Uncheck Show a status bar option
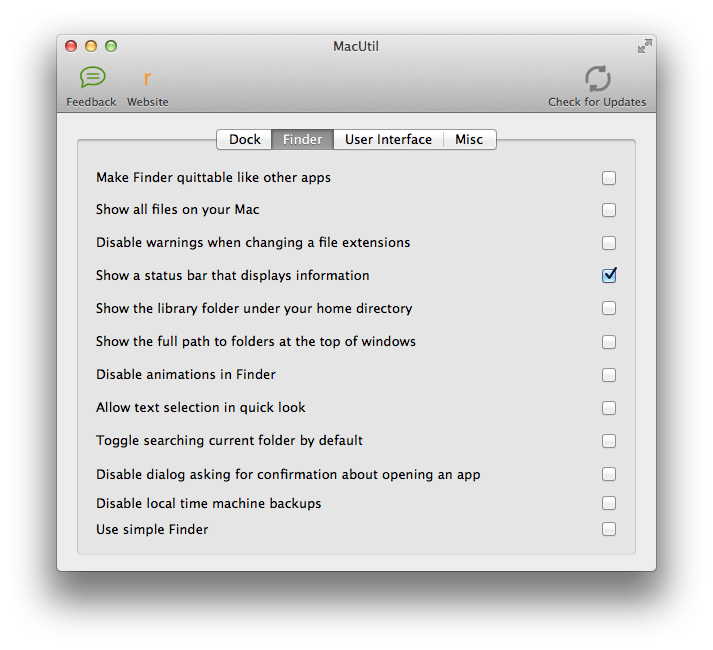Screen dimensions: 713x650 [609, 275]
